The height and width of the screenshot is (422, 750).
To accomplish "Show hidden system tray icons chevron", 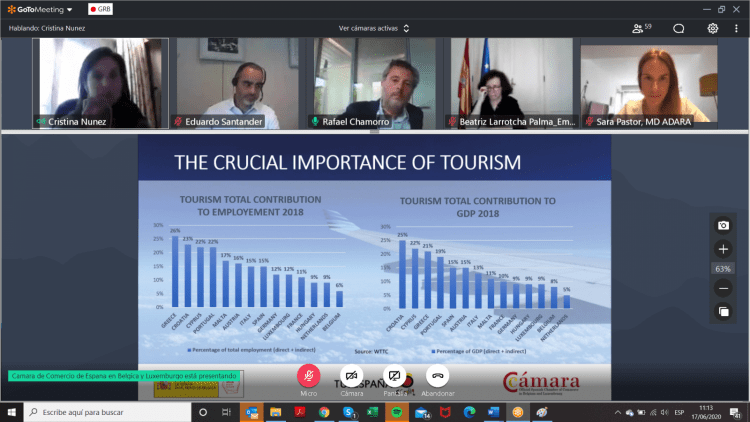I will (618, 412).
